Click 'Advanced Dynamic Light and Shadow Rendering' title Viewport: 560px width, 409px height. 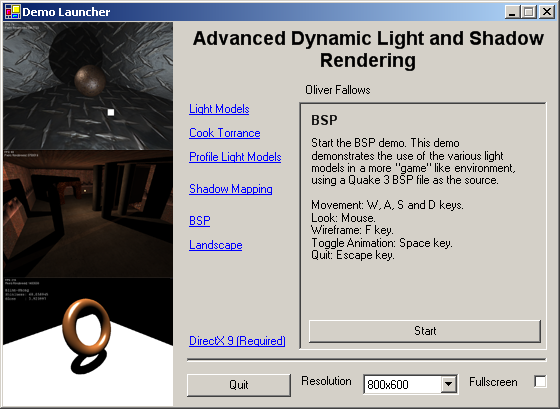coord(368,49)
